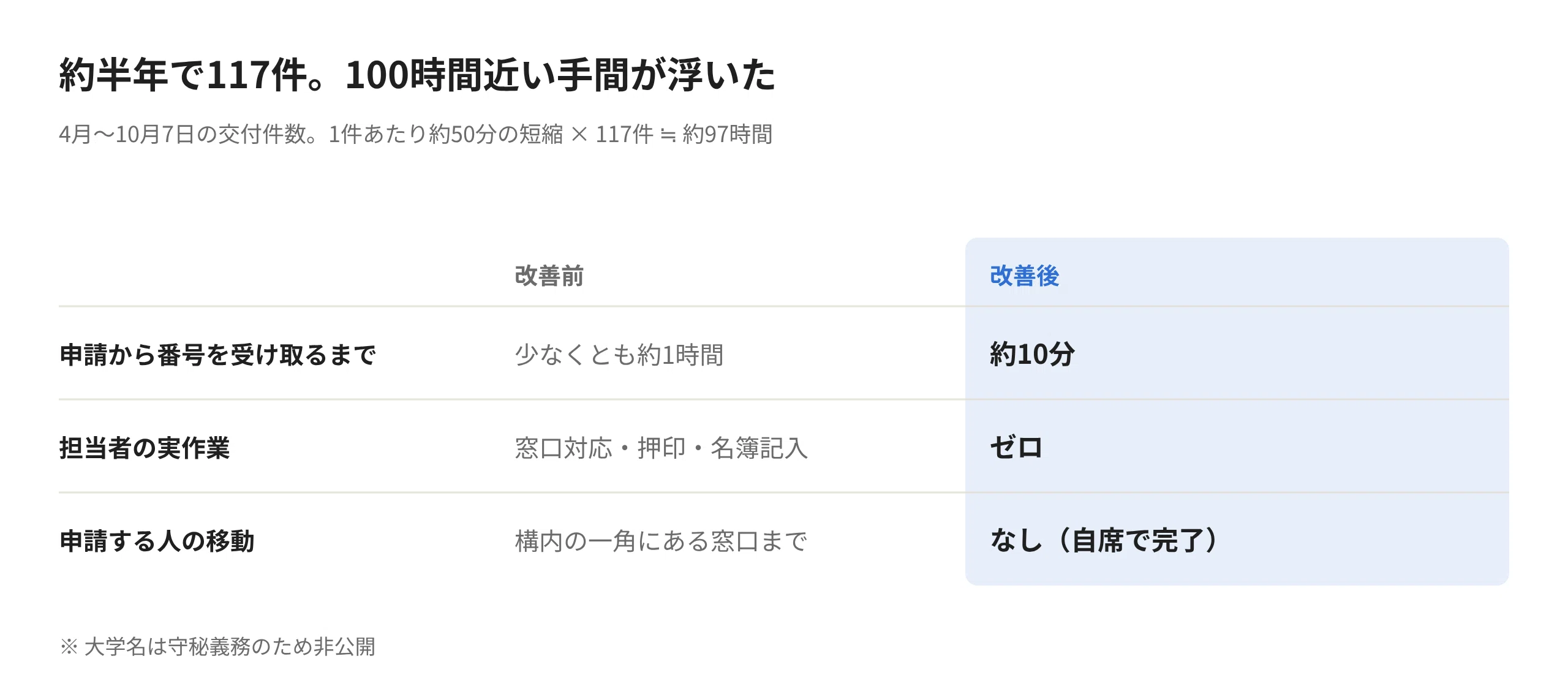
Task: Click the 改善前 column header
Action: pyautogui.click(x=549, y=276)
